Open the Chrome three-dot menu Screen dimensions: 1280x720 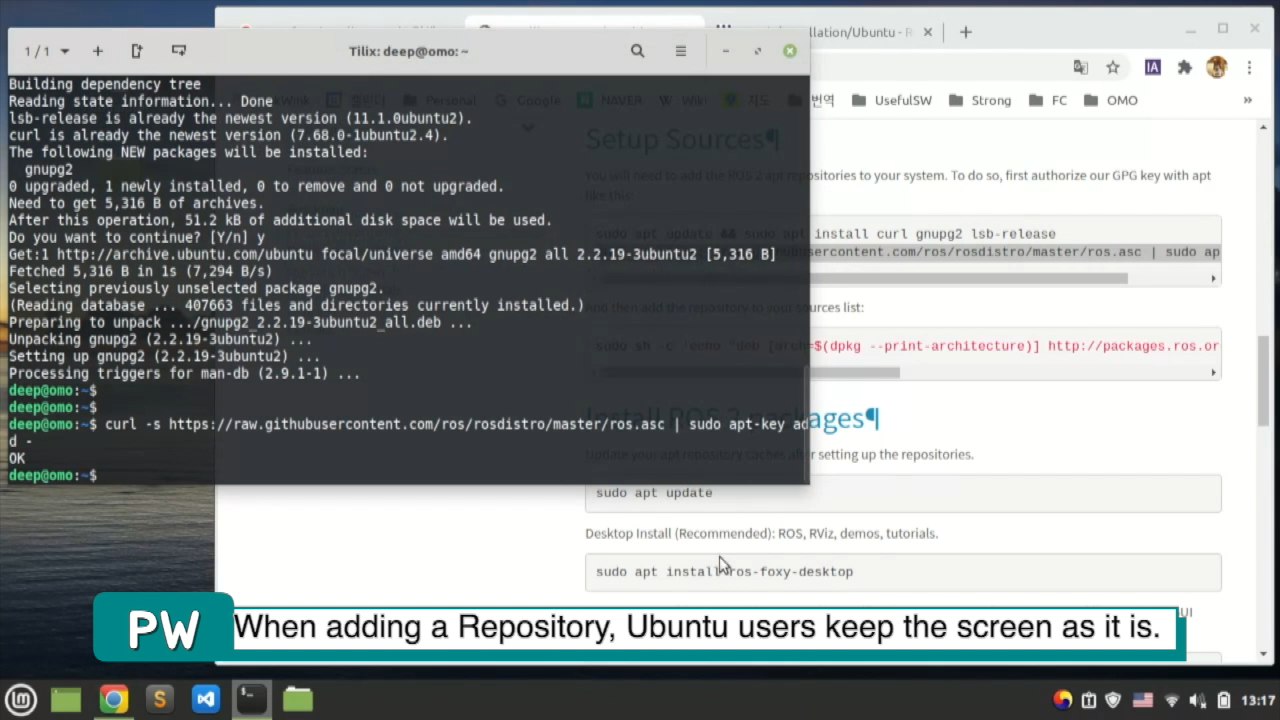[x=1249, y=67]
